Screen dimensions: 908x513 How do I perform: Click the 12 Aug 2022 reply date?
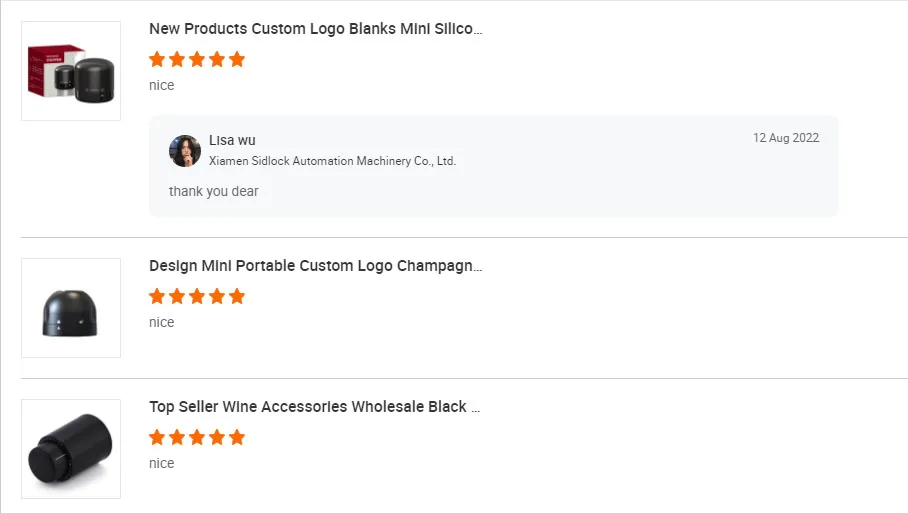(785, 138)
